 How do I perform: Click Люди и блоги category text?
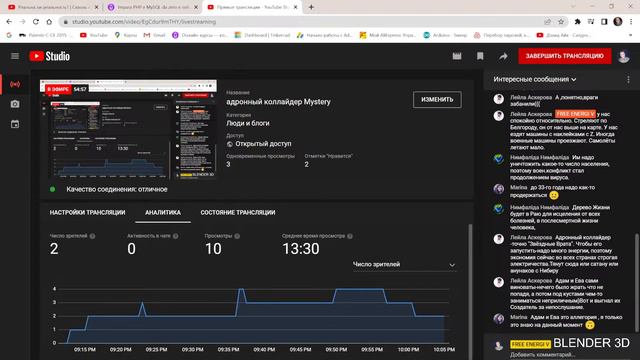(x=248, y=123)
